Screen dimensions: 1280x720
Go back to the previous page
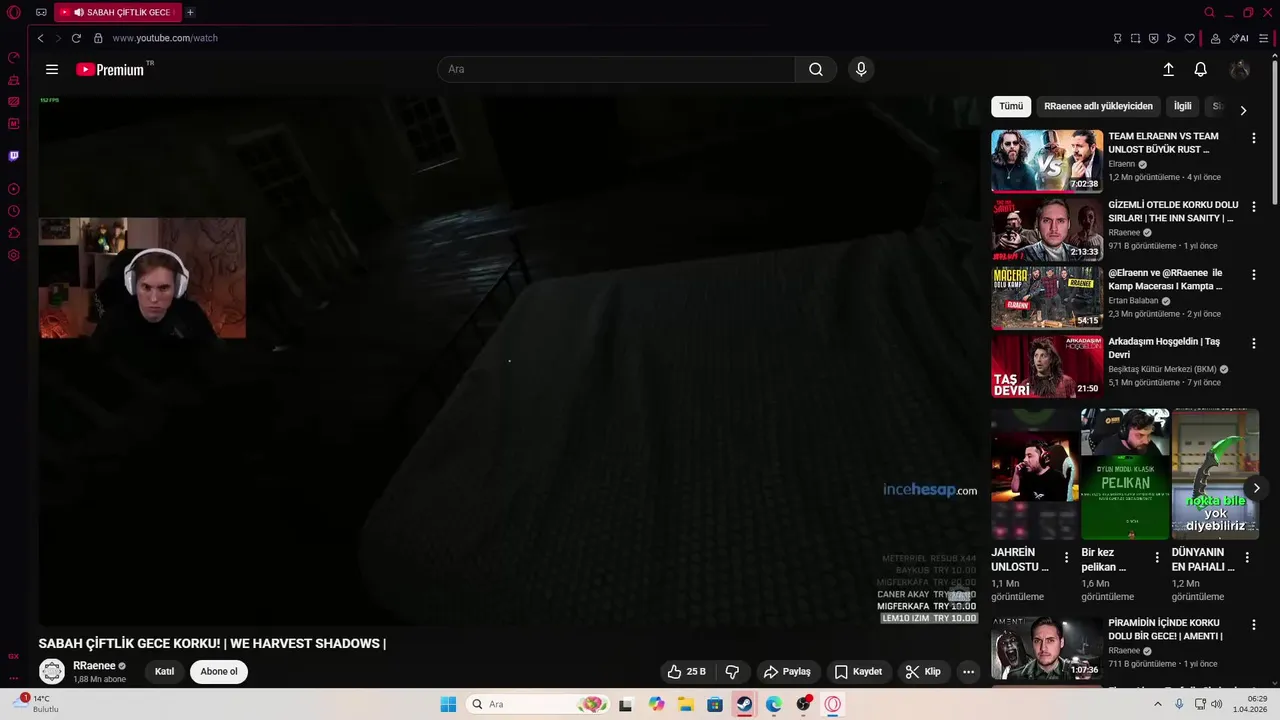pyautogui.click(x=40, y=38)
